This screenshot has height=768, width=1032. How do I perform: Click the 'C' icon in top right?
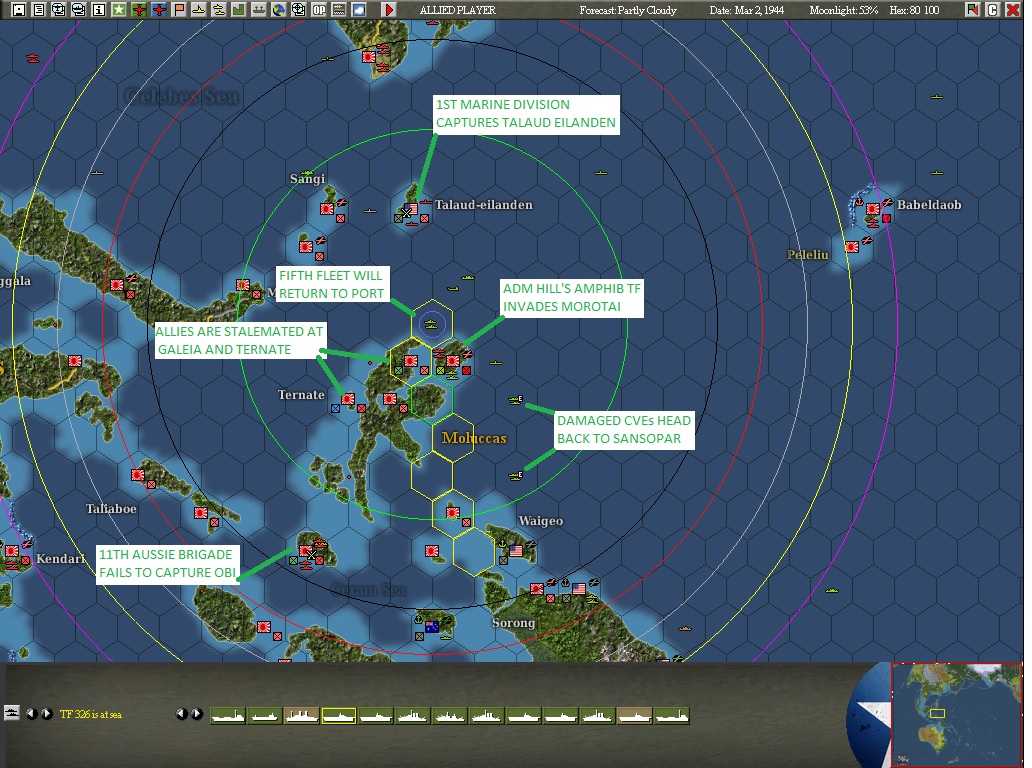pos(993,9)
